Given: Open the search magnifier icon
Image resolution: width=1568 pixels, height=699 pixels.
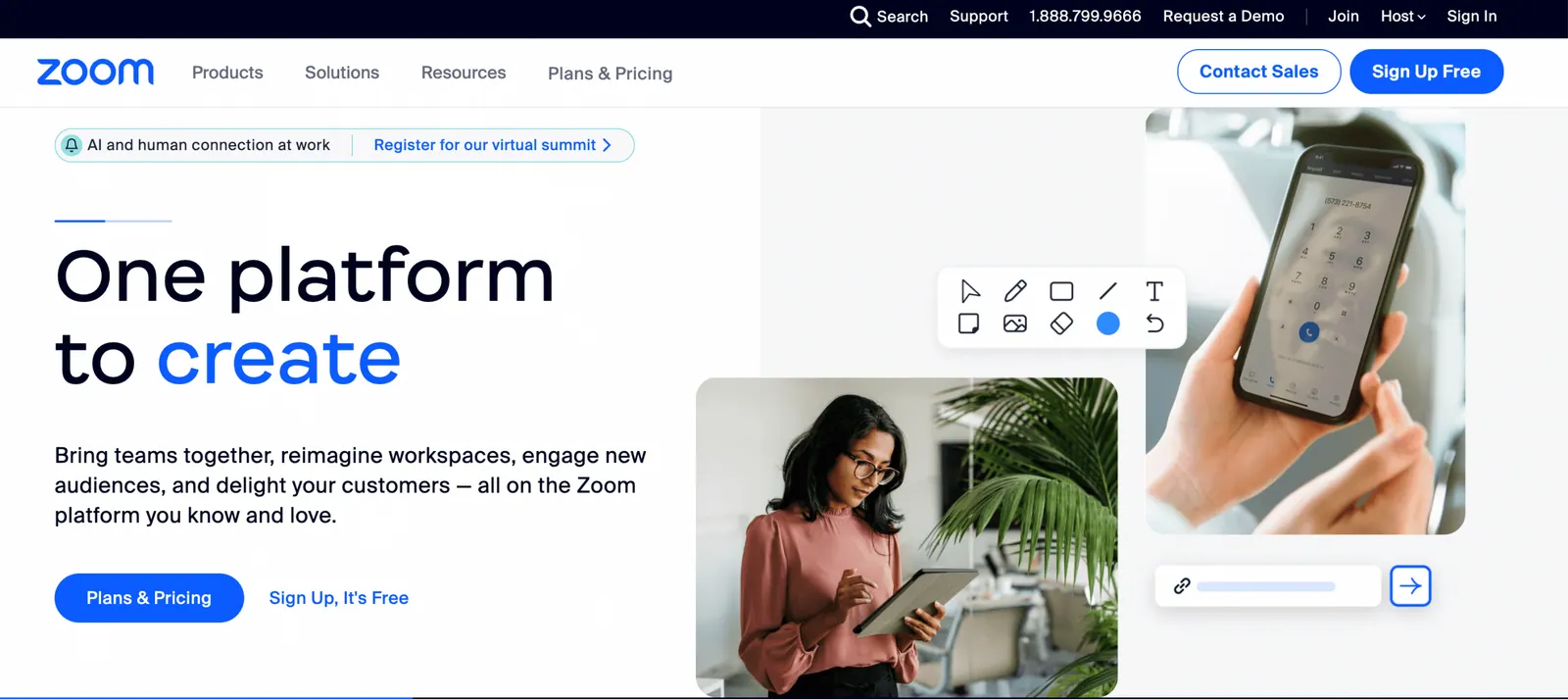Looking at the screenshot, I should tap(859, 17).
